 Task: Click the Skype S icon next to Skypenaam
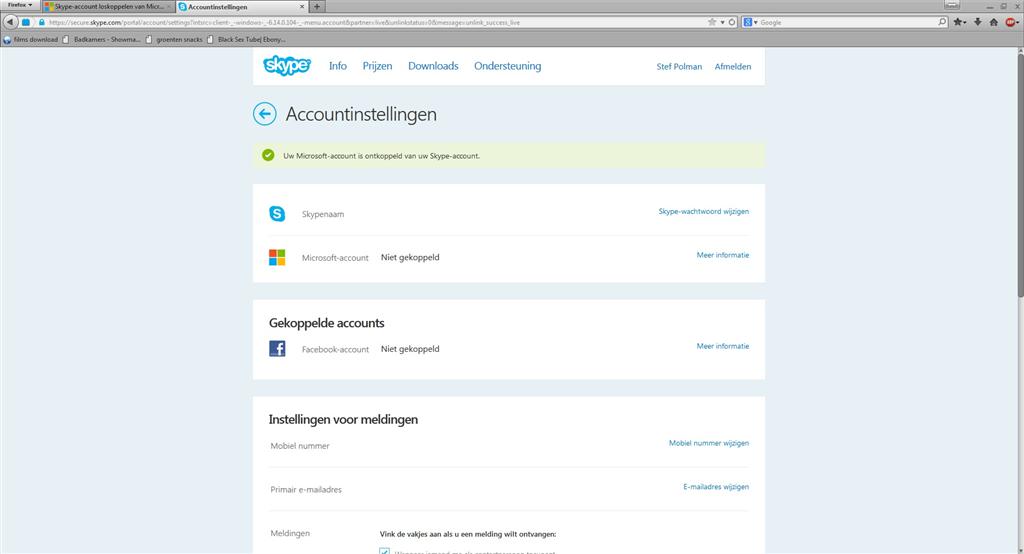[x=277, y=214]
